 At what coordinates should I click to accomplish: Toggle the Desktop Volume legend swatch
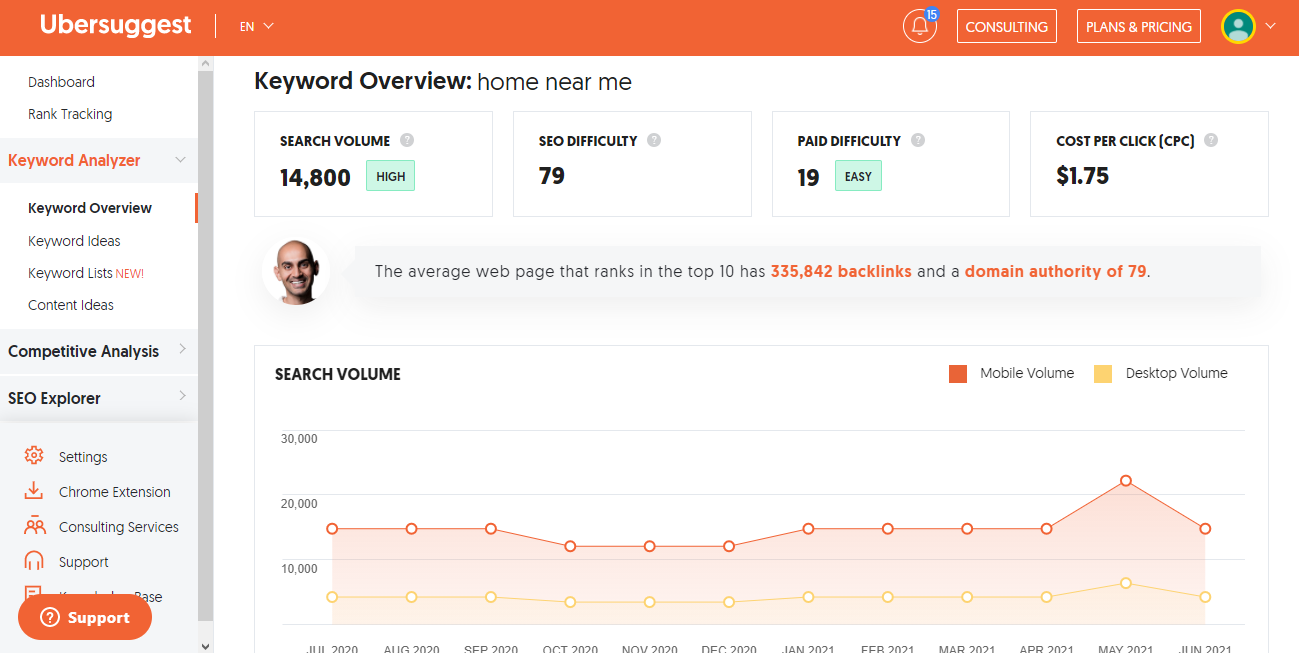(1103, 374)
